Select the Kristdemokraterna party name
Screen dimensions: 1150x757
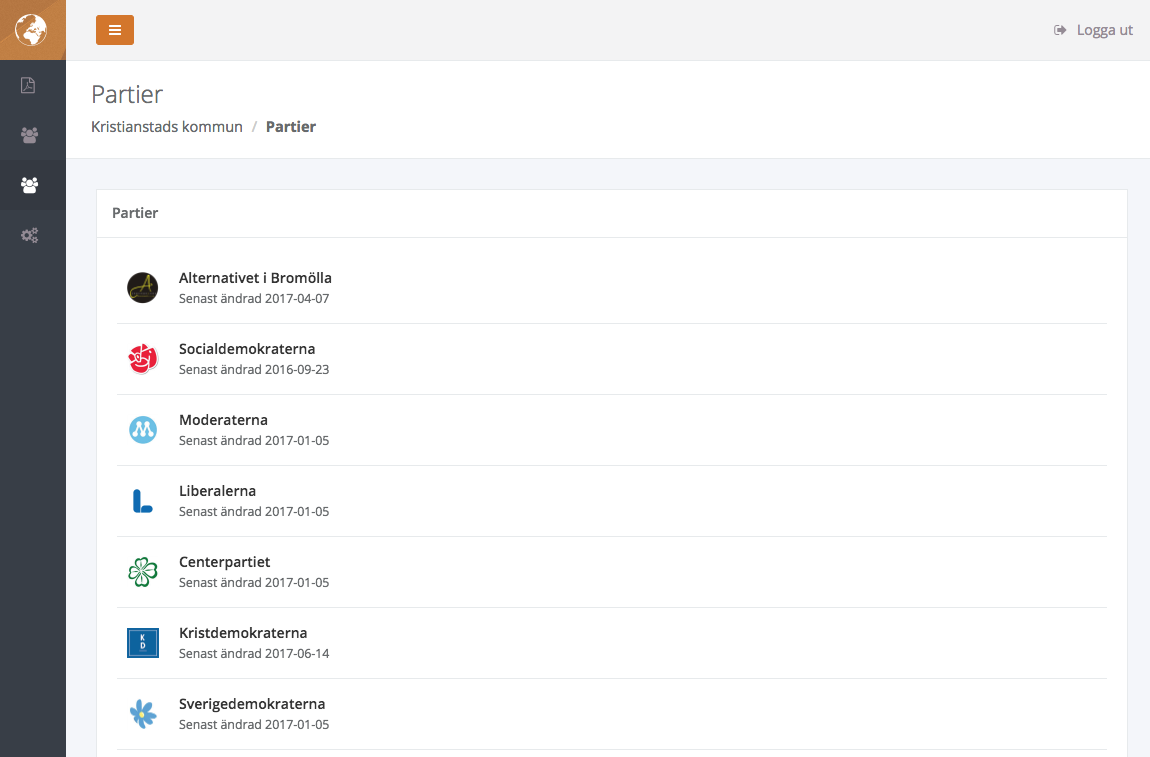(243, 633)
